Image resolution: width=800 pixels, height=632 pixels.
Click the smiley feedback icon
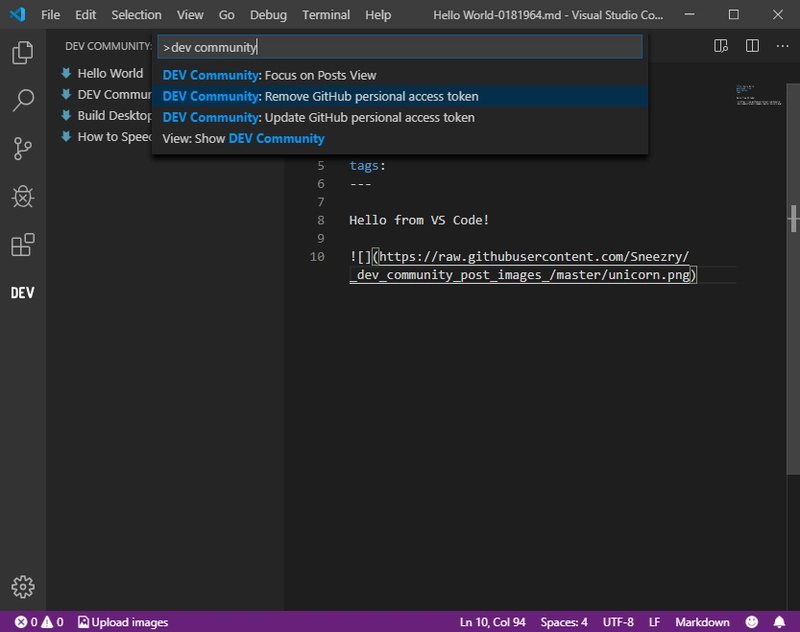point(752,622)
